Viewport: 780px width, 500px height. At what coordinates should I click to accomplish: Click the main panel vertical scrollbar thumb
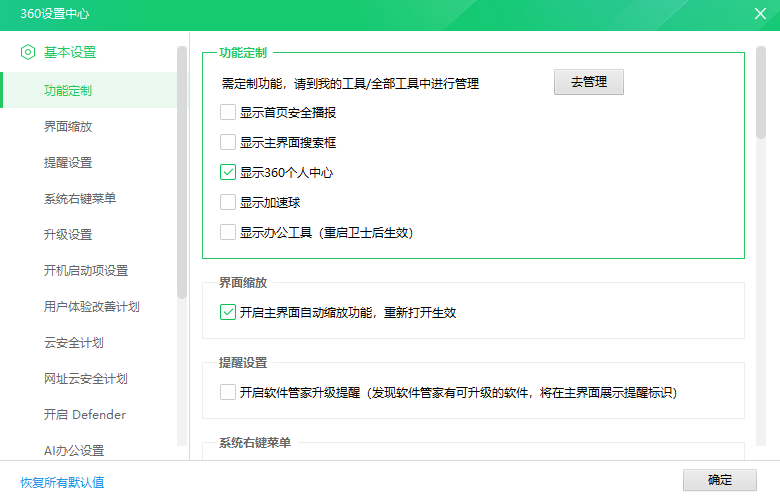tap(761, 92)
